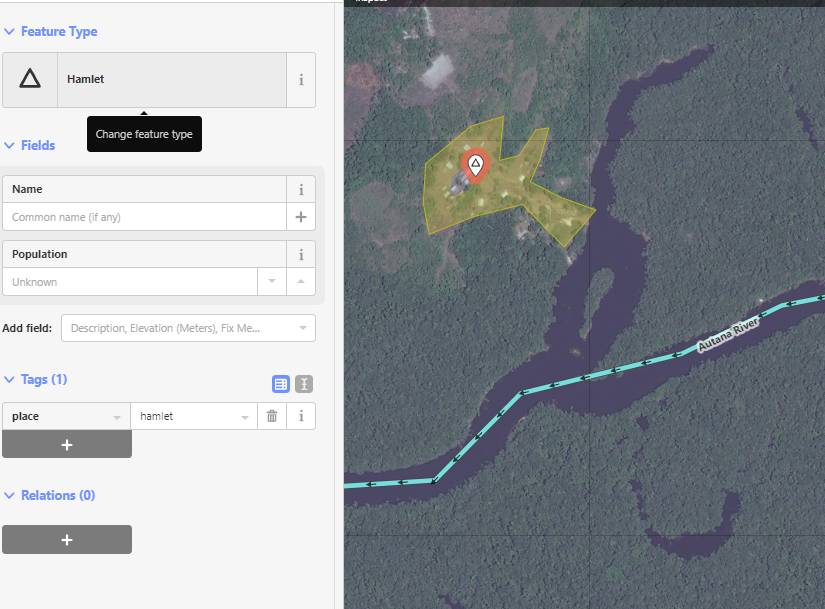Add a new relation membership

67,540
